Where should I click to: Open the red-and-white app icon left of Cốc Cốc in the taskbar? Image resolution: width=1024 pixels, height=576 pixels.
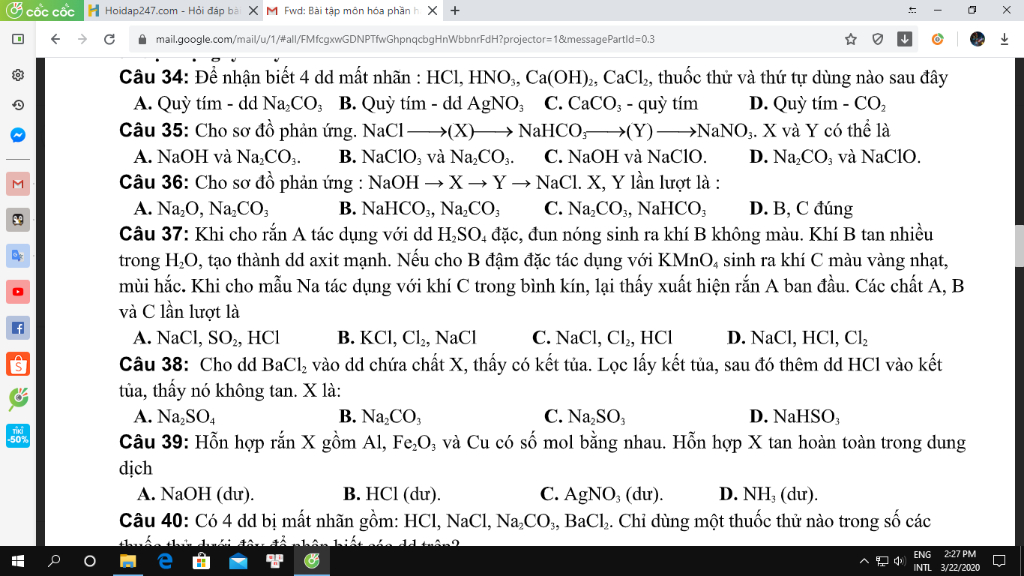[275, 561]
